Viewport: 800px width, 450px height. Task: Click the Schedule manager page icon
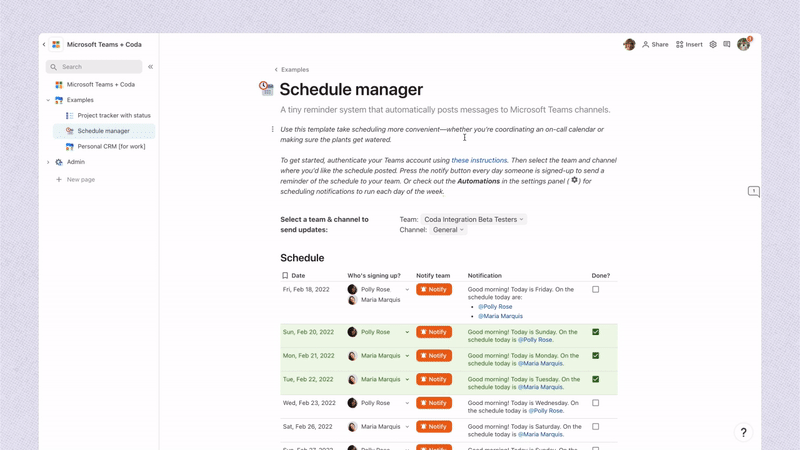[266, 88]
